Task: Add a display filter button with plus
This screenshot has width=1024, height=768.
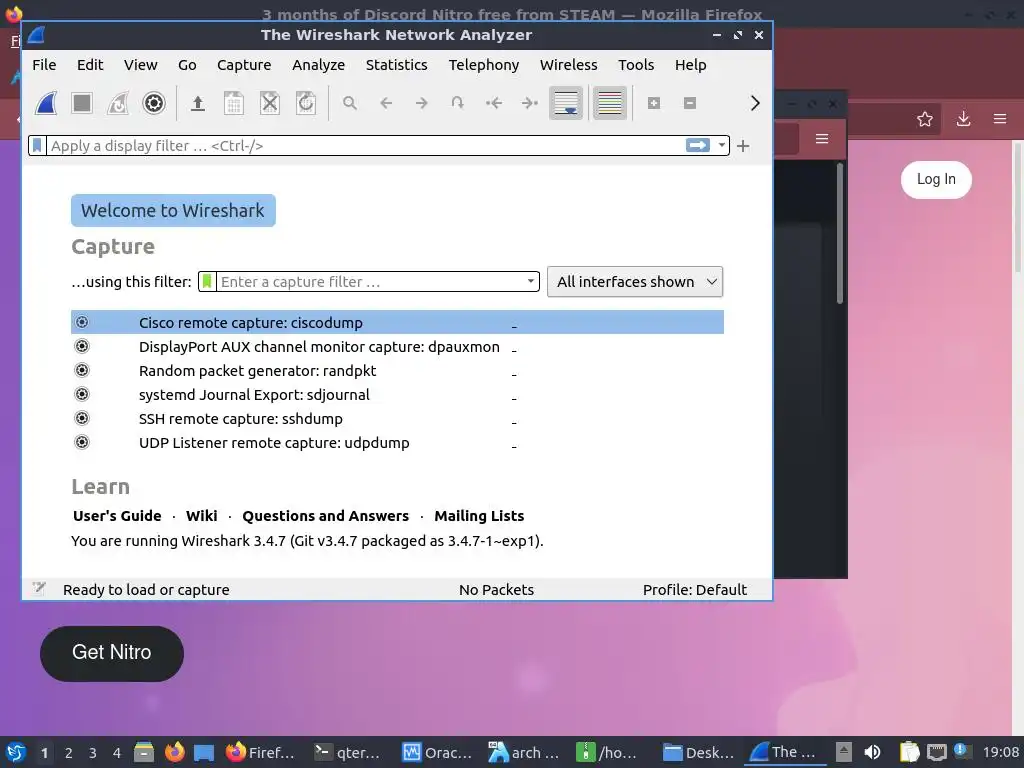Action: 743,146
